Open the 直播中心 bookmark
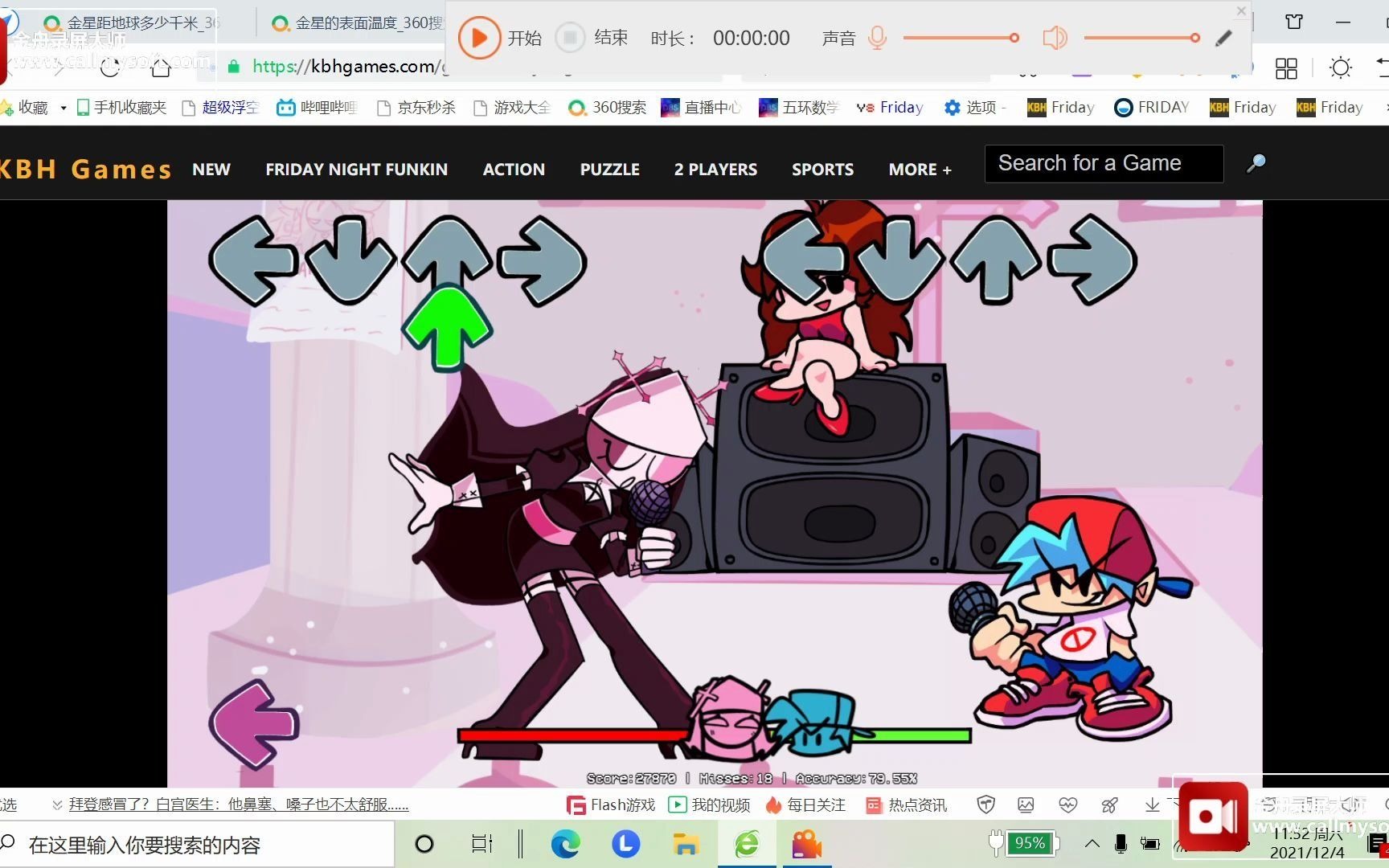The width and height of the screenshot is (1389, 868). pos(701,108)
